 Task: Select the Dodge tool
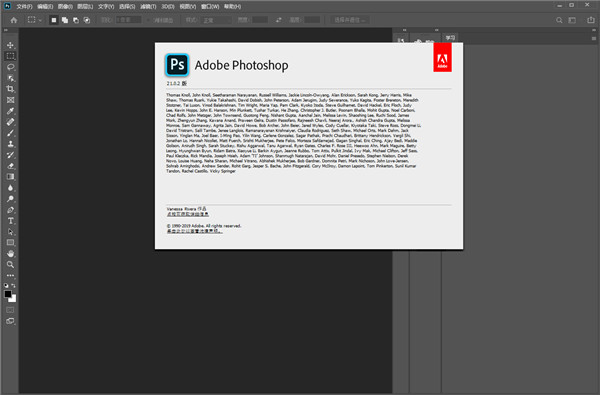10,199
